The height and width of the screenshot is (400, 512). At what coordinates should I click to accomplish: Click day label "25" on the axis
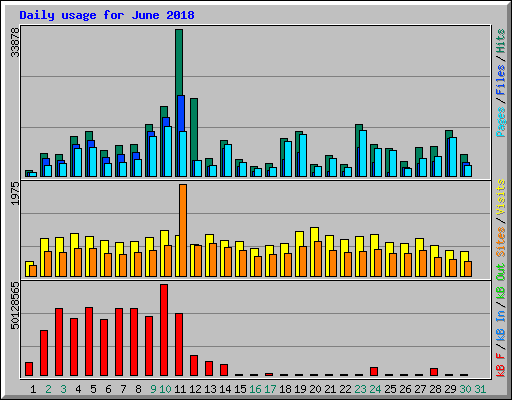click(x=390, y=389)
